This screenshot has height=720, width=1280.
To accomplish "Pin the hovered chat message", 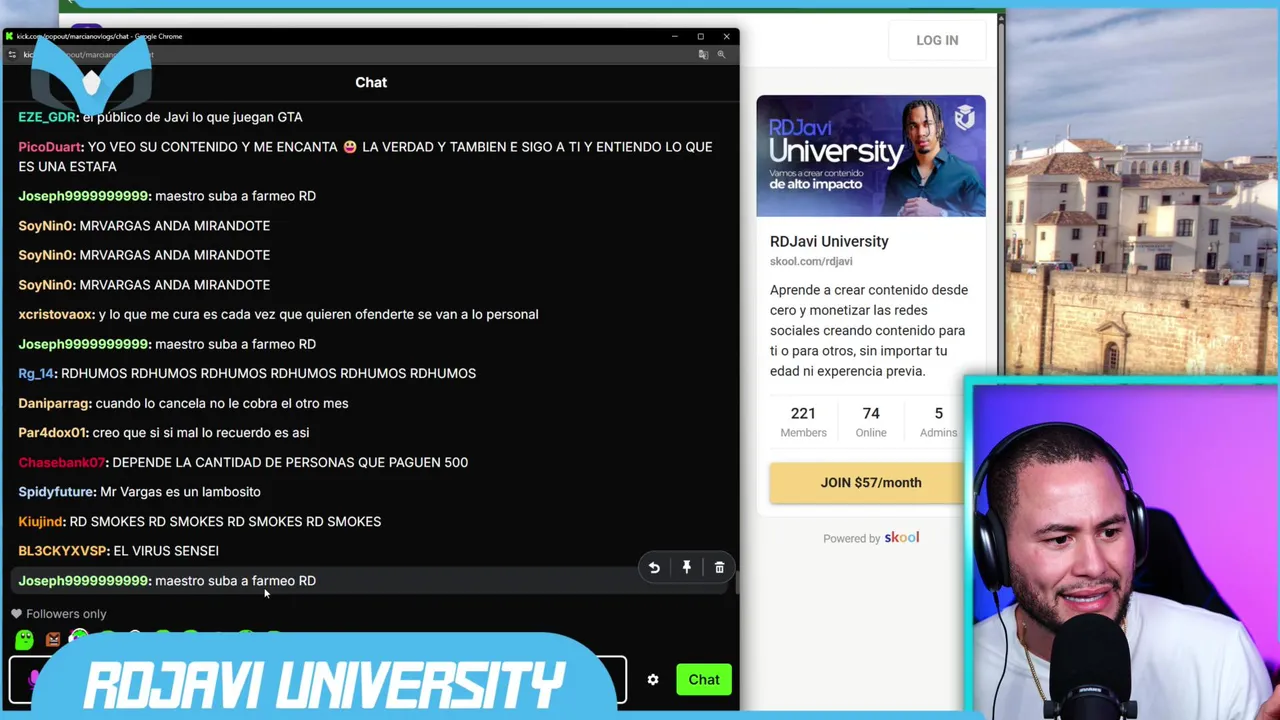I will [687, 568].
